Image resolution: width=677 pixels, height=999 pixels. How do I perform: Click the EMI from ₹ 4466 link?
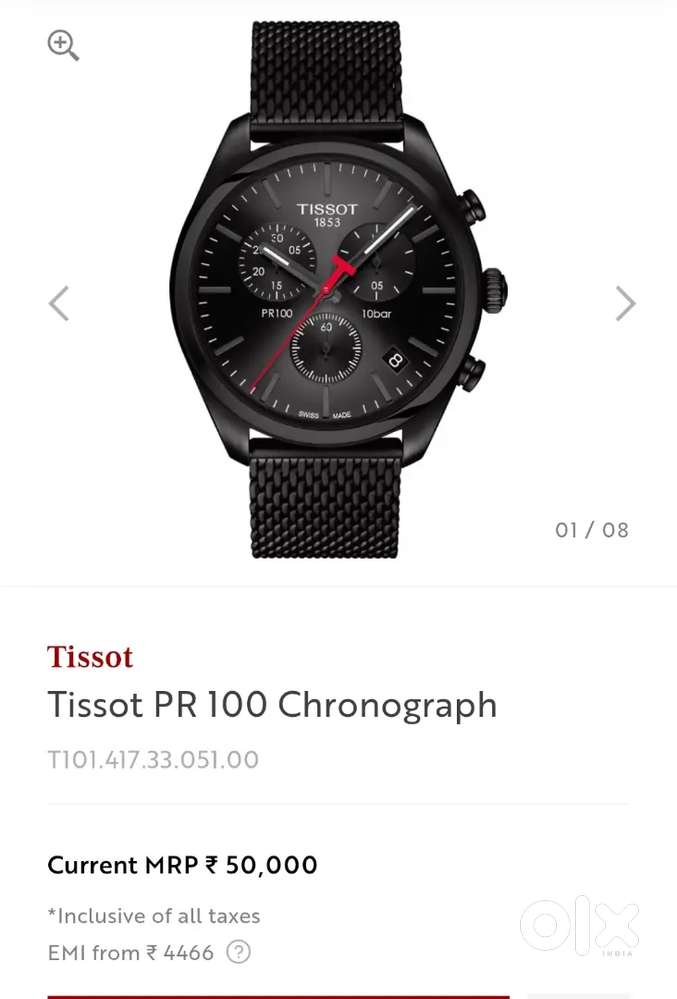coord(130,954)
